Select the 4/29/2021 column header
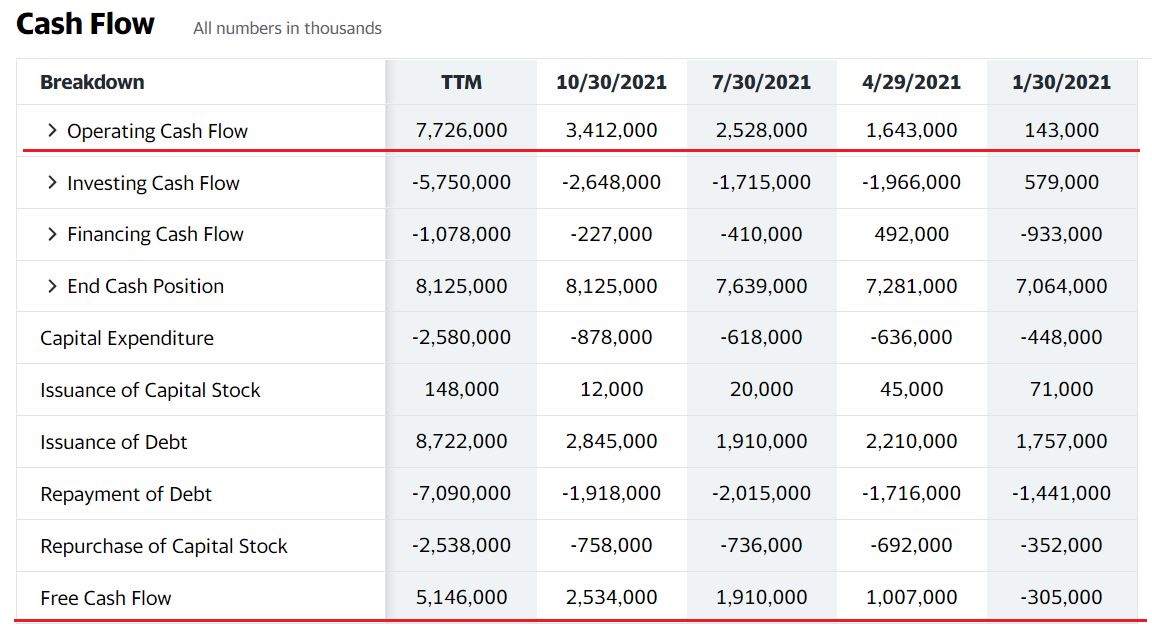Screen dimensions: 1152x628 (x=911, y=82)
